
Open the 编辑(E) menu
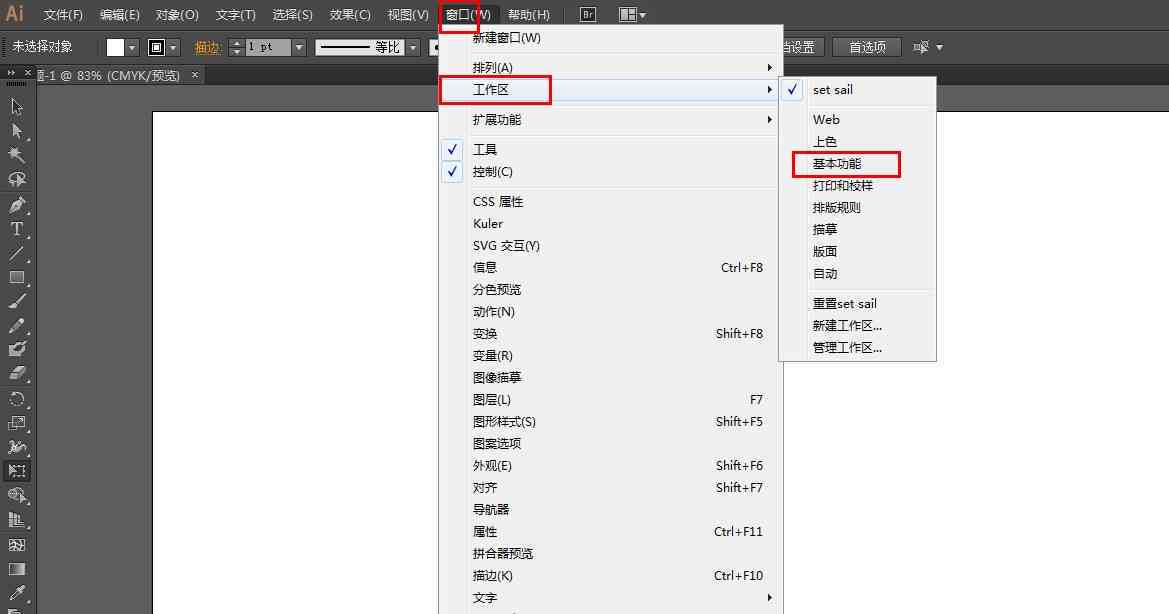pos(120,15)
